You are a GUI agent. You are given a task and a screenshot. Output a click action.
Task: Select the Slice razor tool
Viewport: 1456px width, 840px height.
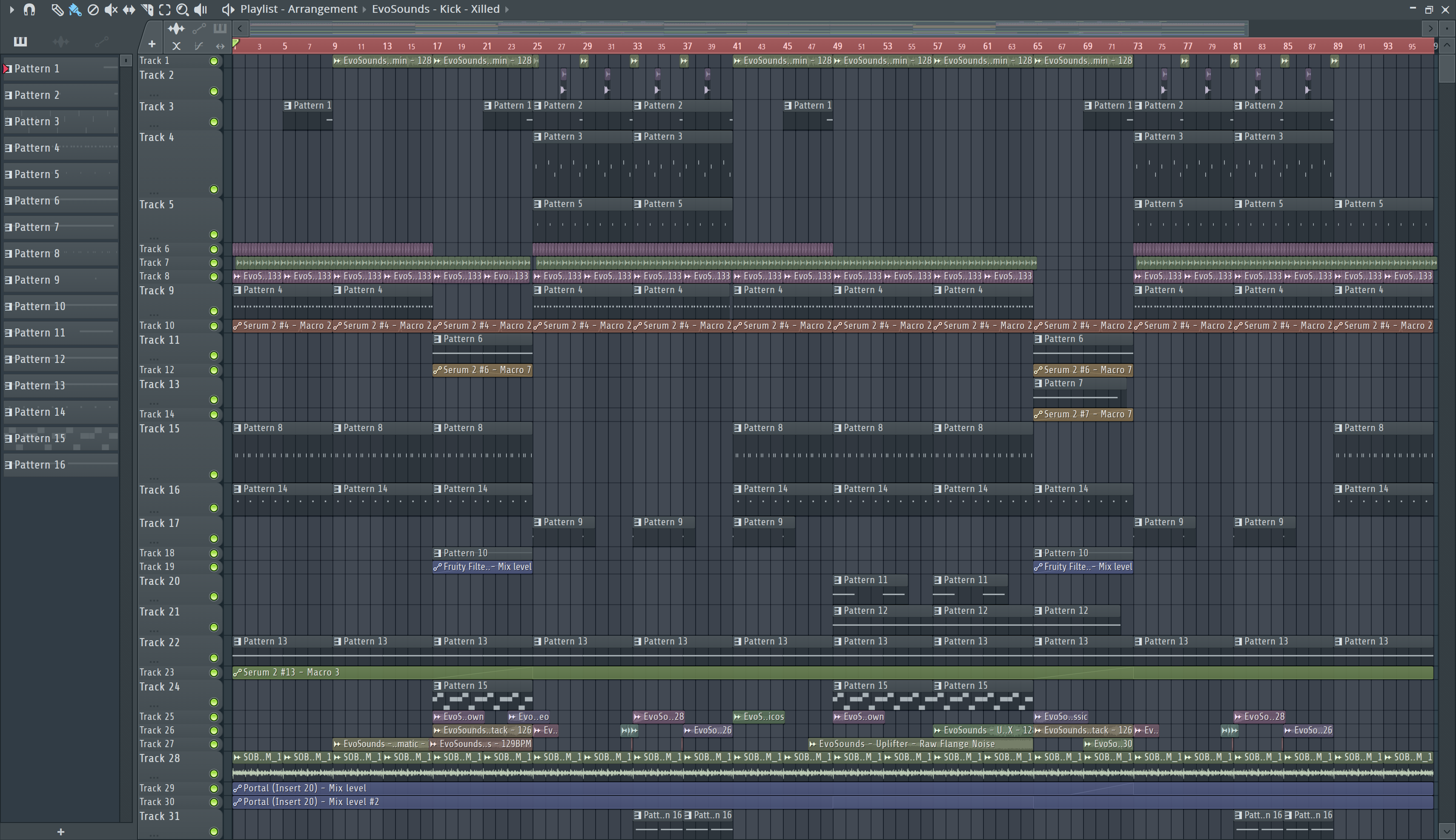[x=146, y=9]
